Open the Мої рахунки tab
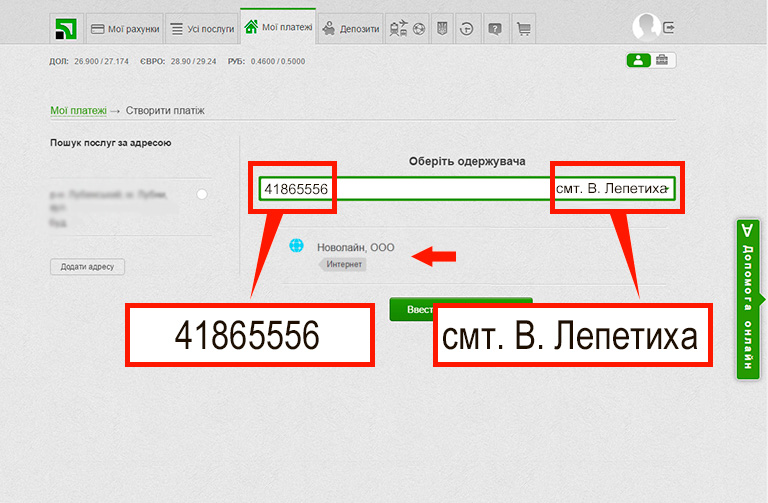Image resolution: width=768 pixels, height=503 pixels. pyautogui.click(x=123, y=29)
